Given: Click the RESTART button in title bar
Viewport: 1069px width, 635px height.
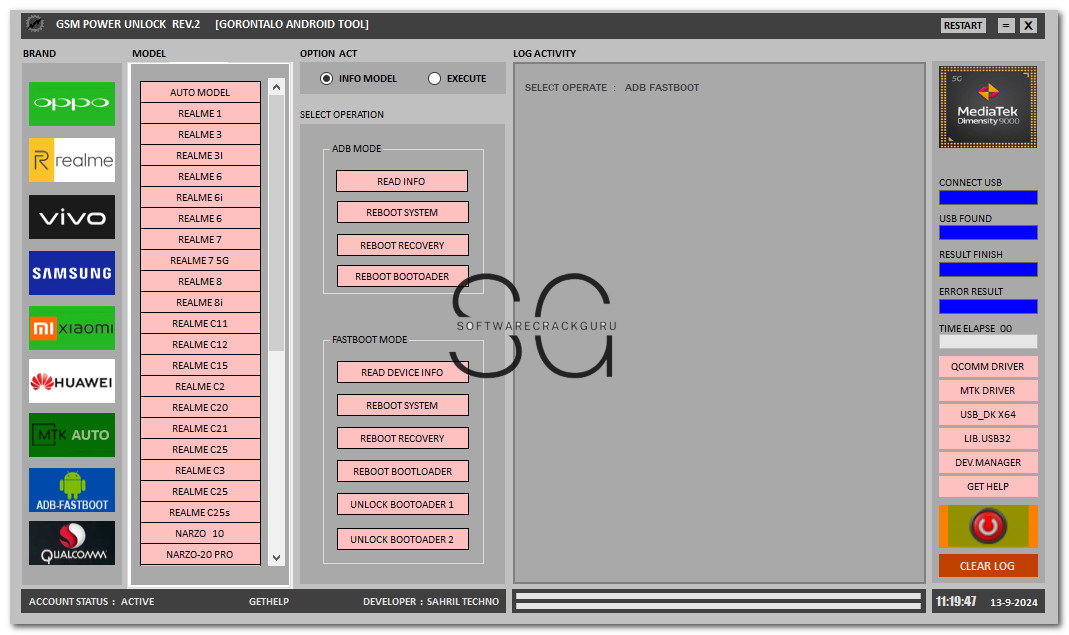Looking at the screenshot, I should tap(963, 25).
